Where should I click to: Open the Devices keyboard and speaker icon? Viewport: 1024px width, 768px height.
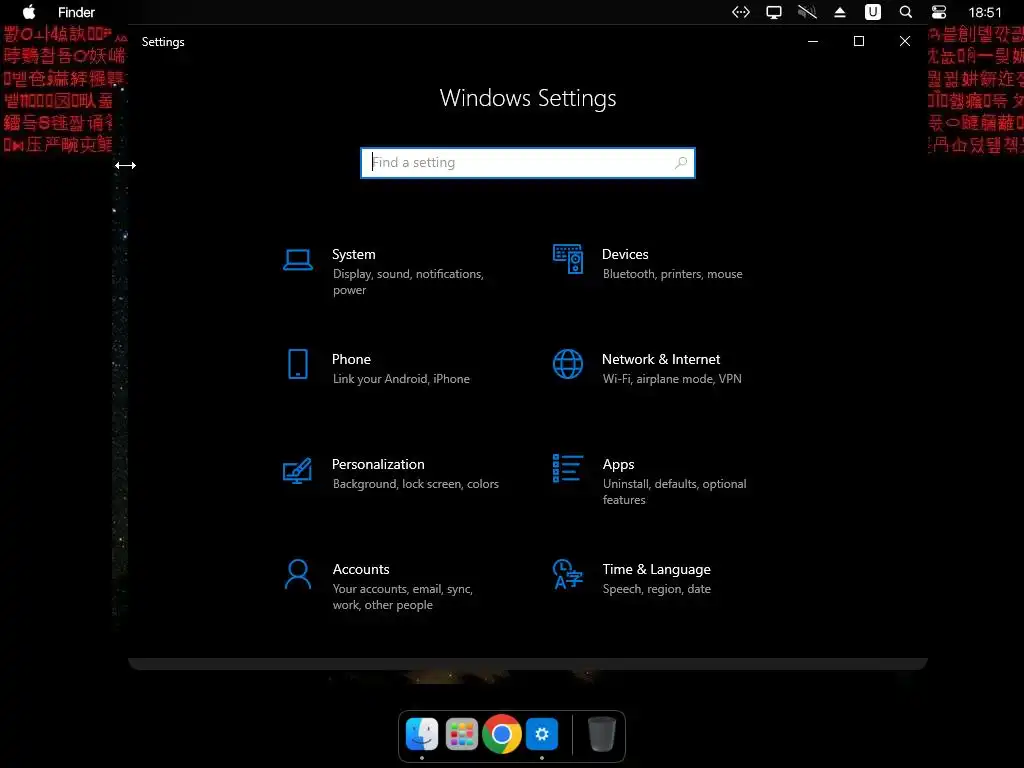pos(568,259)
